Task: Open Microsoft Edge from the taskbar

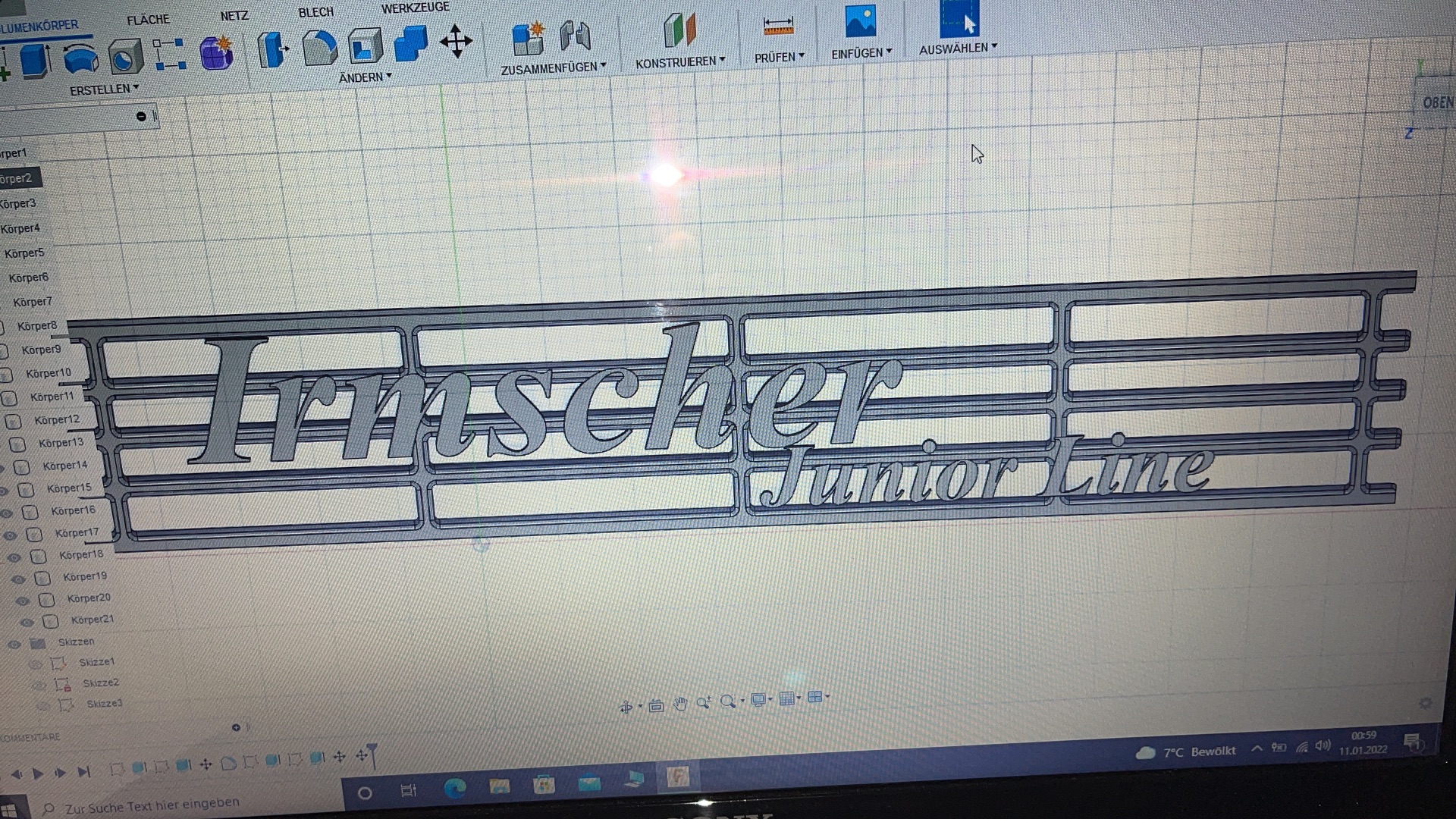Action: click(455, 789)
